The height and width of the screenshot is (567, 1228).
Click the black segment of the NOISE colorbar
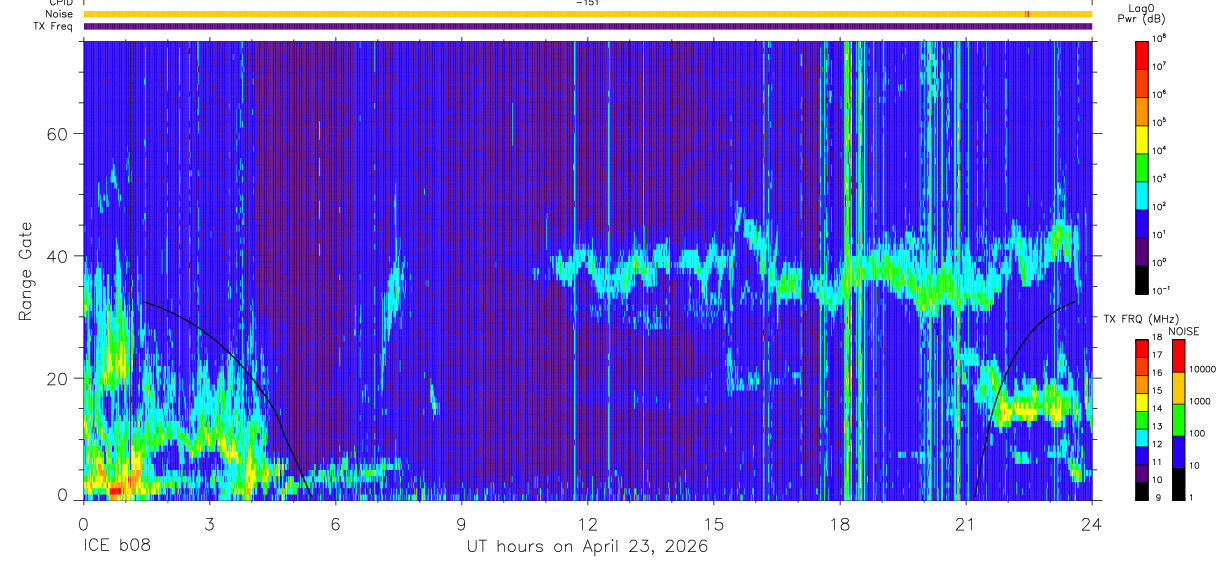1178,484
